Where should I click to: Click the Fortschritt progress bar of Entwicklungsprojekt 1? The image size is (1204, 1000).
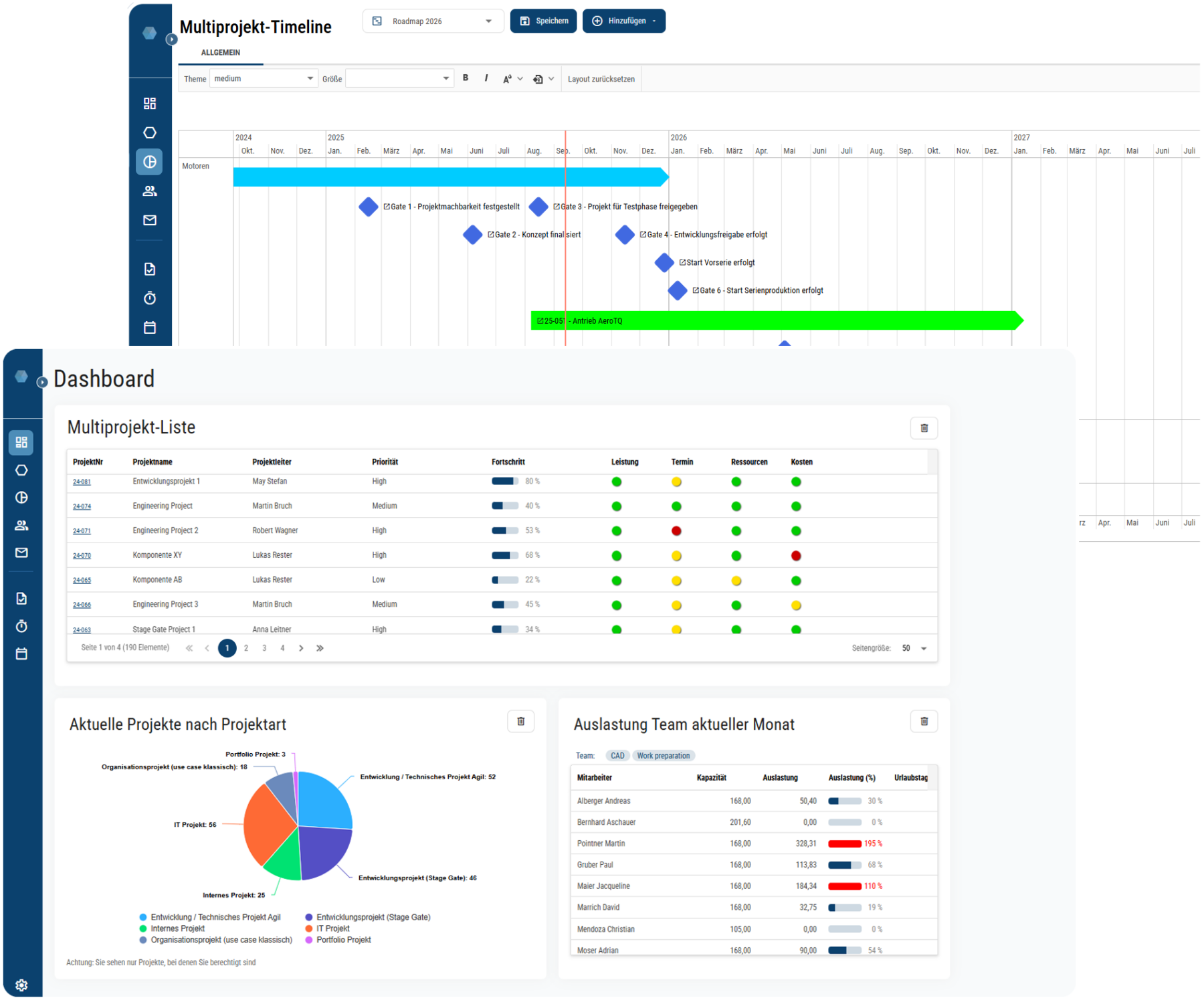click(x=505, y=481)
